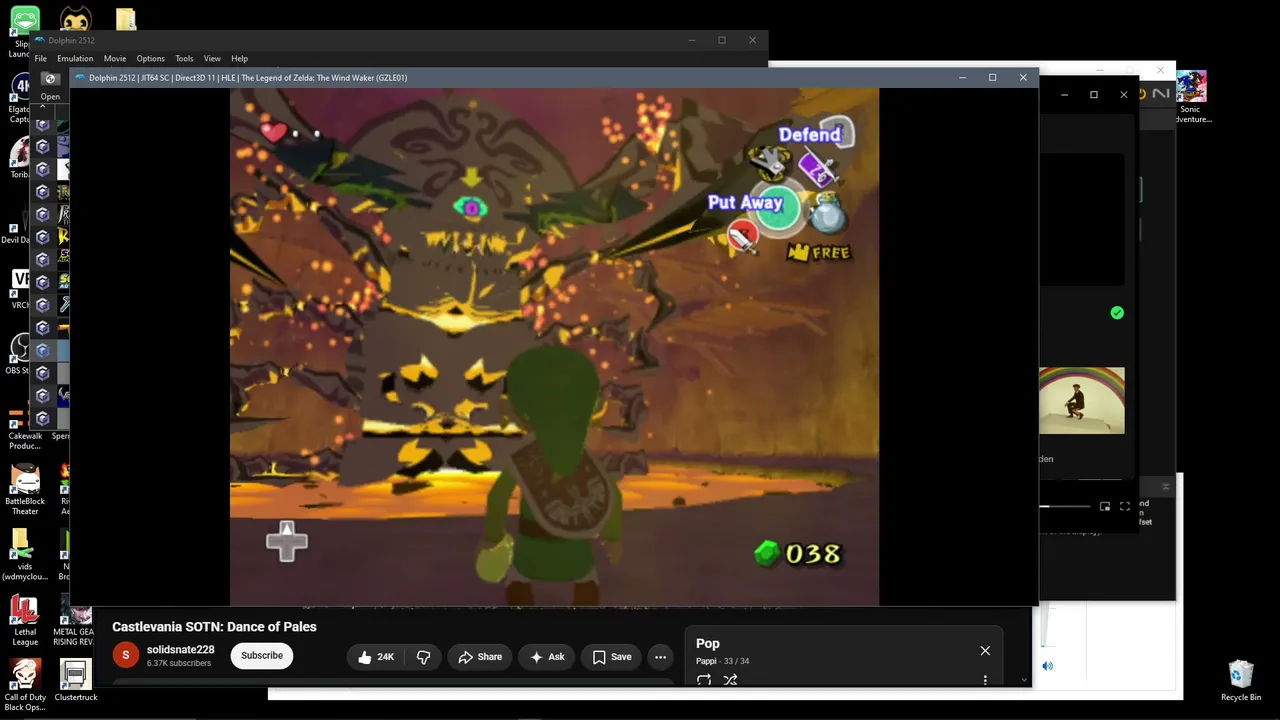Screen dimensions: 1280x720
Task: Select the first GameCube game in Dolphin's list
Action: [50, 125]
